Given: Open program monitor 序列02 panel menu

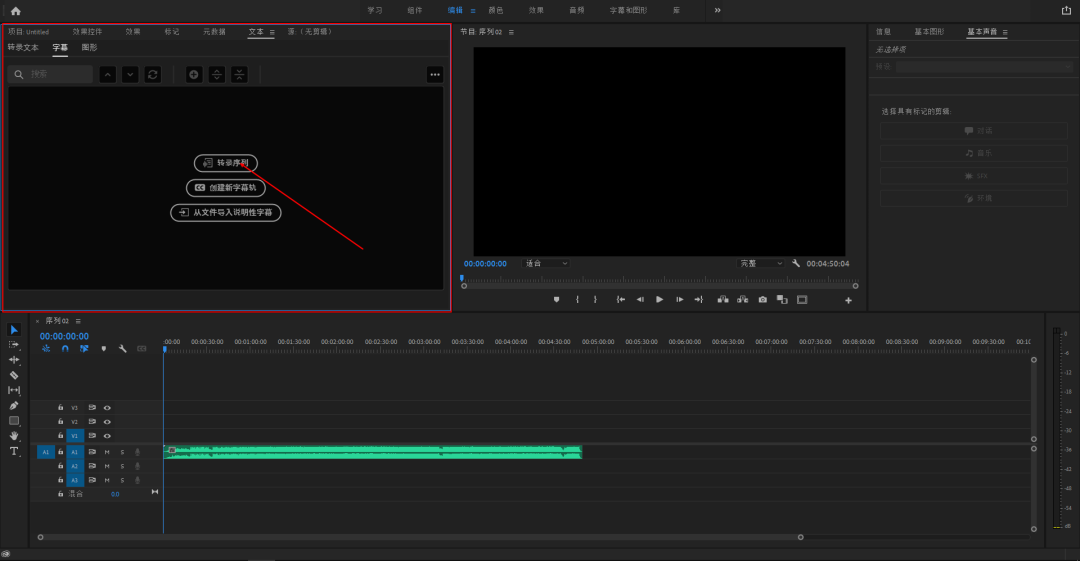Looking at the screenshot, I should coord(511,32).
